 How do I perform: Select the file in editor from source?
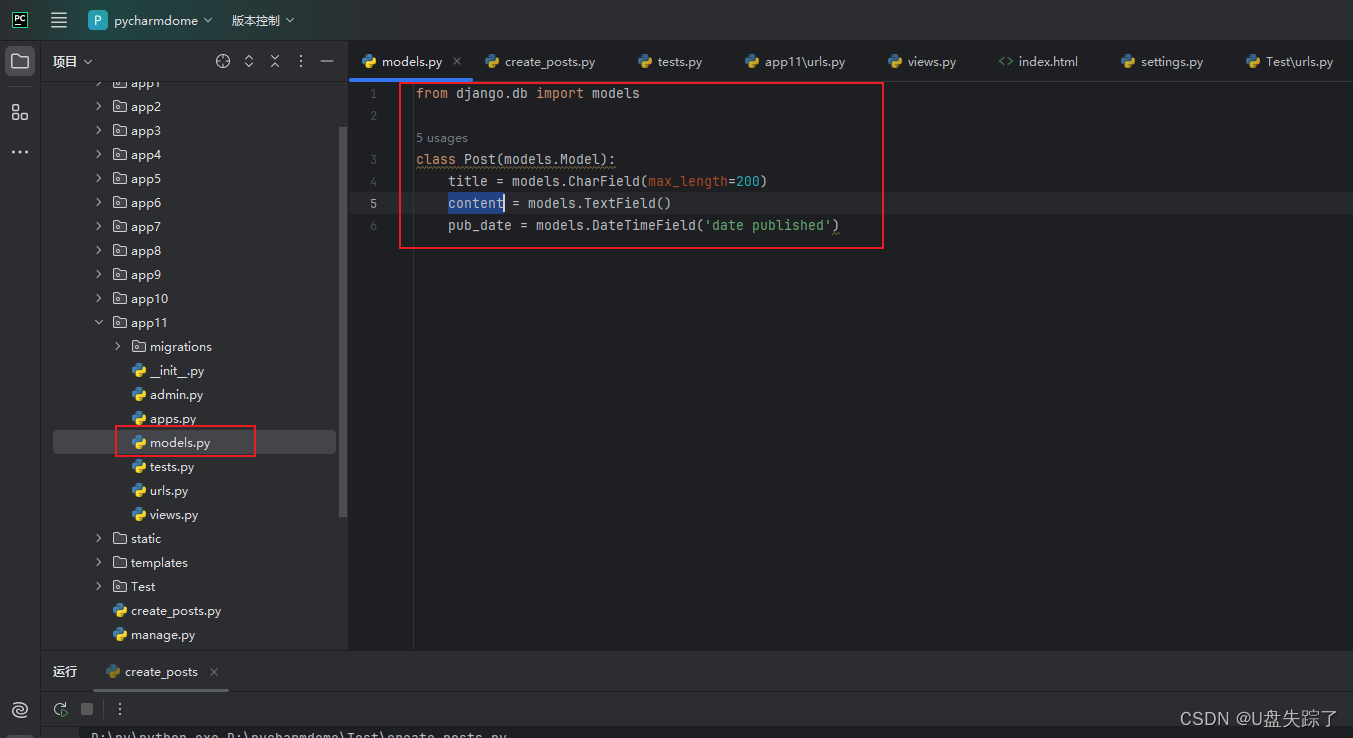click(222, 60)
